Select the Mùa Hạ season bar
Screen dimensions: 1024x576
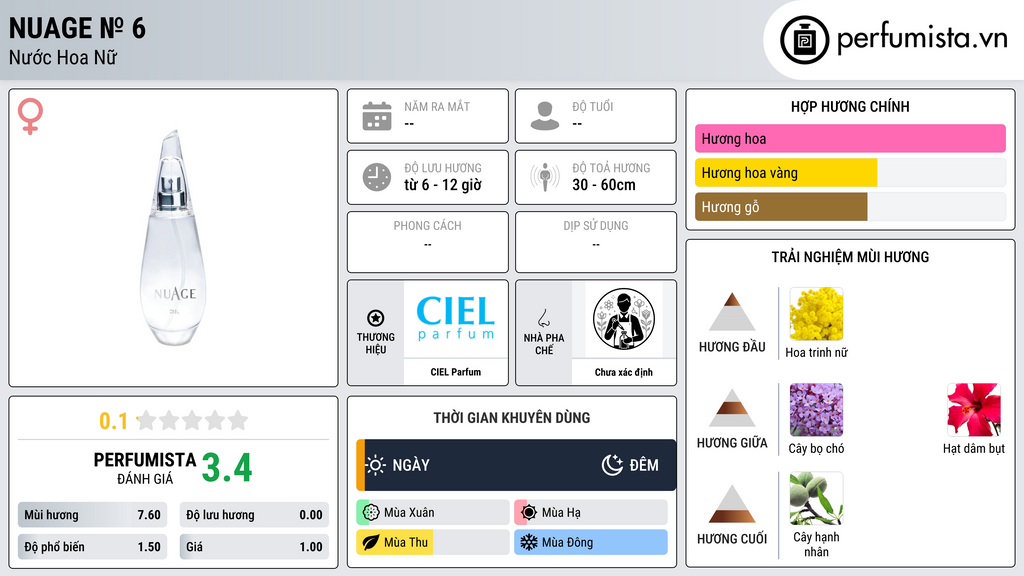click(590, 513)
